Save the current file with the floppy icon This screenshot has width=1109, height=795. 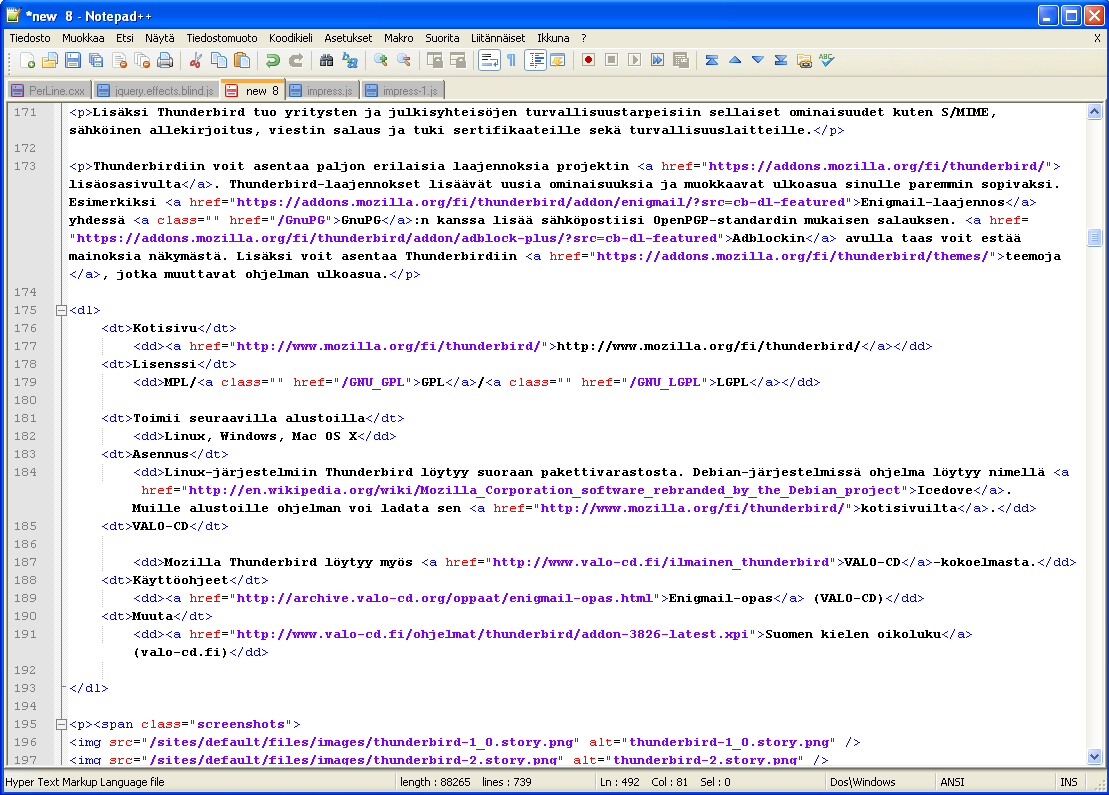72,61
